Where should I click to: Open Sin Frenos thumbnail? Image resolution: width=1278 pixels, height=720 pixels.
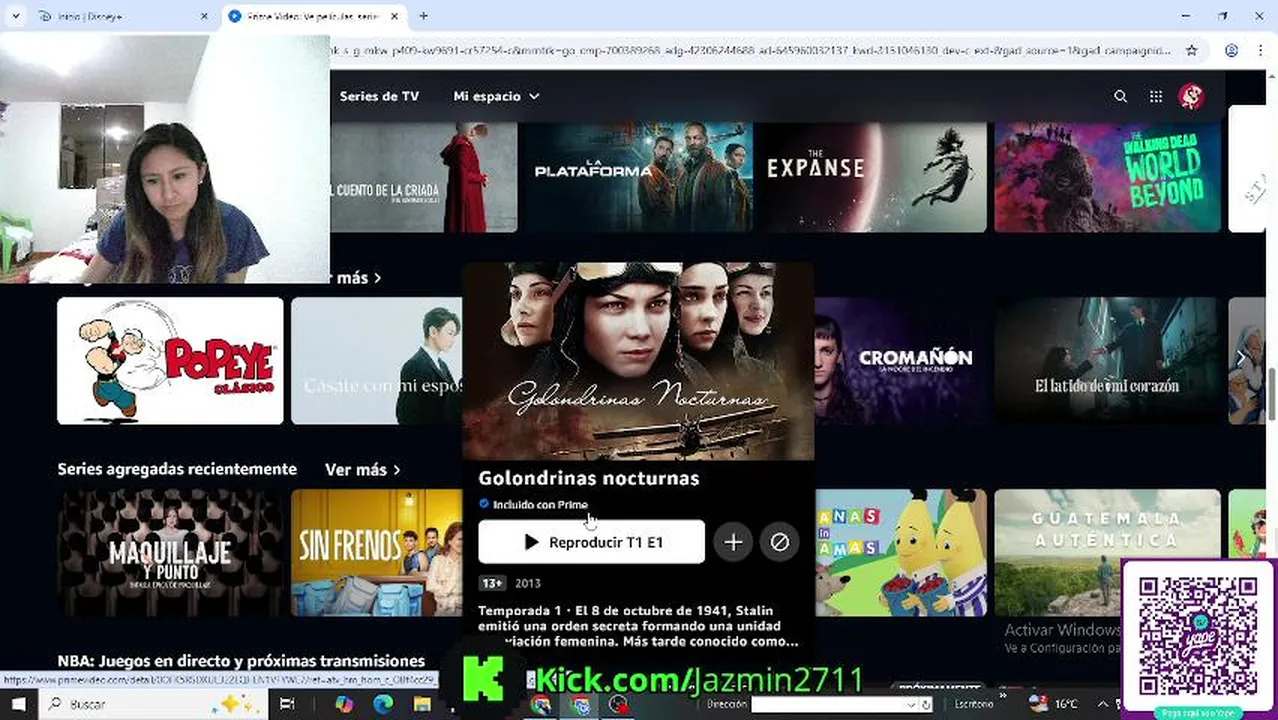(377, 552)
